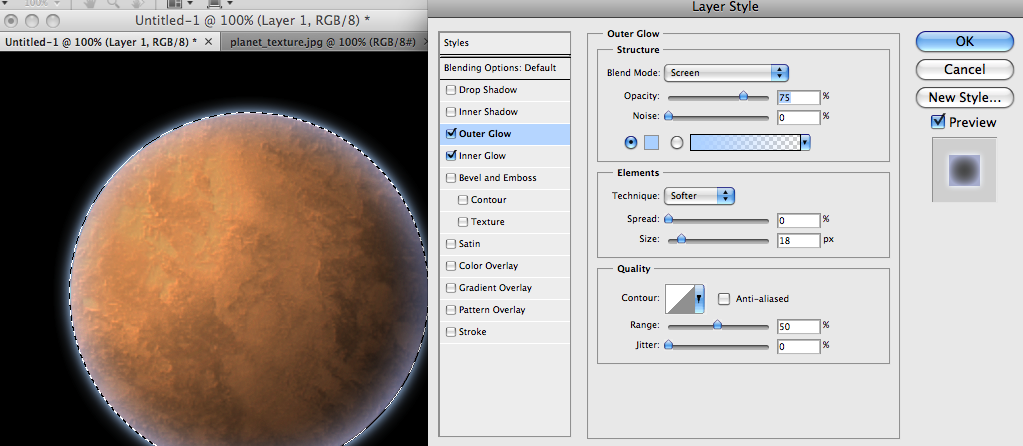Click the style preview thumbnail
The width and height of the screenshot is (1023, 446).
coord(964,170)
